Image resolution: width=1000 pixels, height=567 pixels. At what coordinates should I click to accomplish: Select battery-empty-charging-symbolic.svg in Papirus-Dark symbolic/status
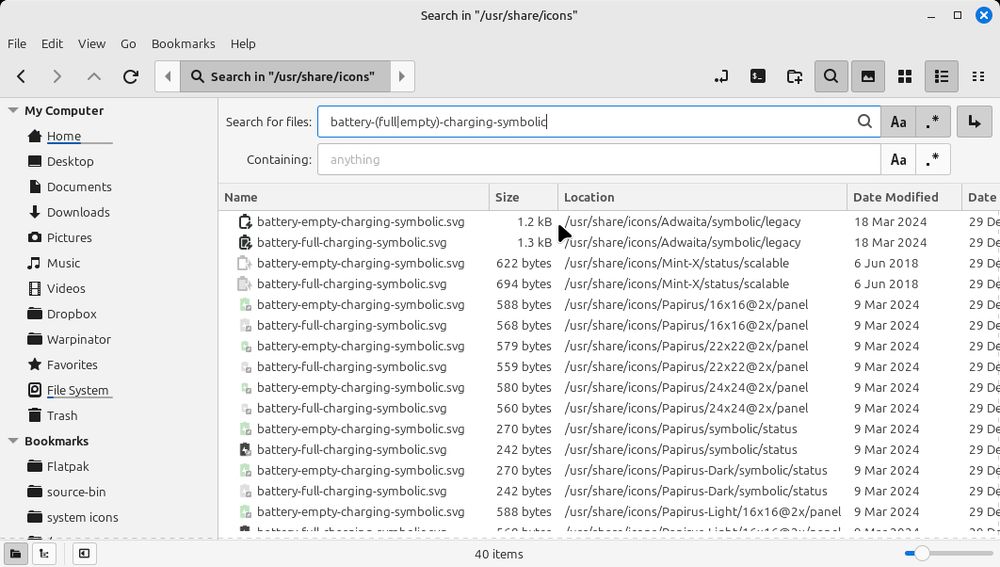360,471
